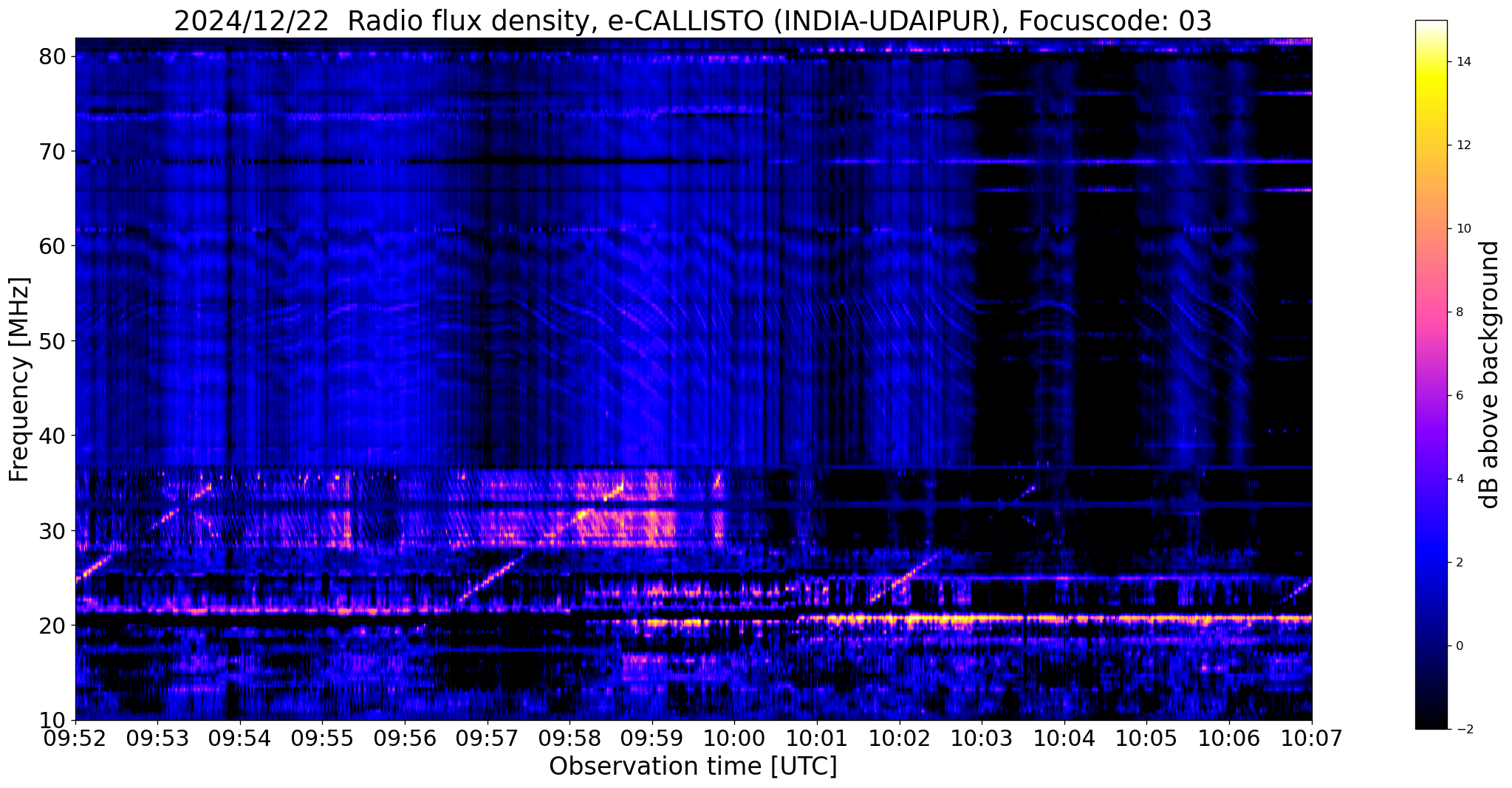Click the 09:55 time tick label
1512x788 pixels.
coord(323,739)
